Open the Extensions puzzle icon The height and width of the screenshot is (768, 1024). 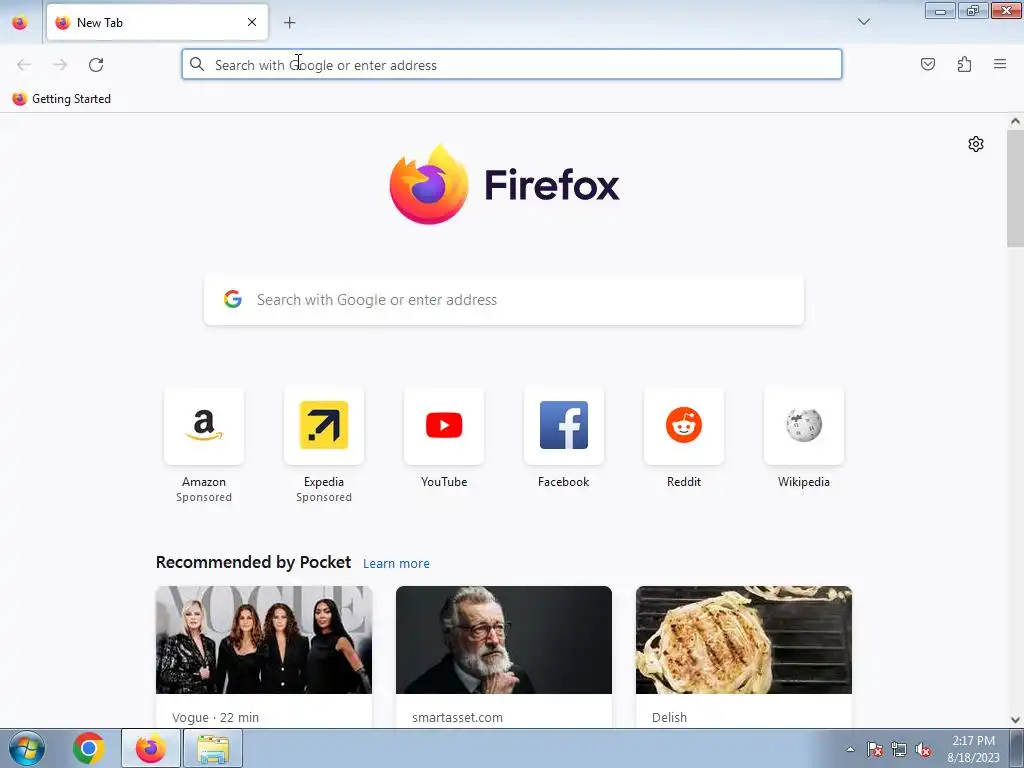(x=964, y=64)
